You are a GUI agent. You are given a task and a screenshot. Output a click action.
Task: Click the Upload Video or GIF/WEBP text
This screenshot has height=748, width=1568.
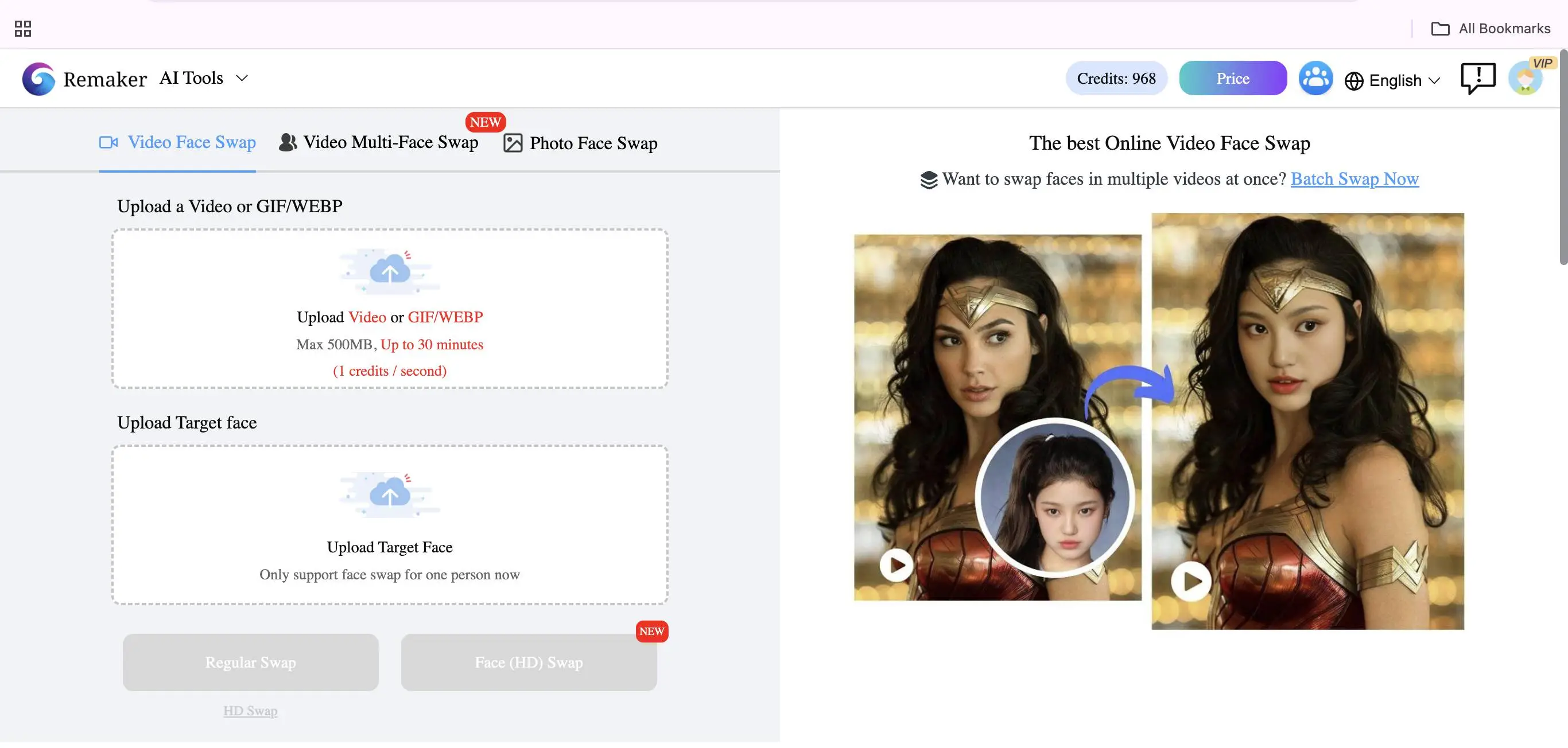click(x=390, y=317)
